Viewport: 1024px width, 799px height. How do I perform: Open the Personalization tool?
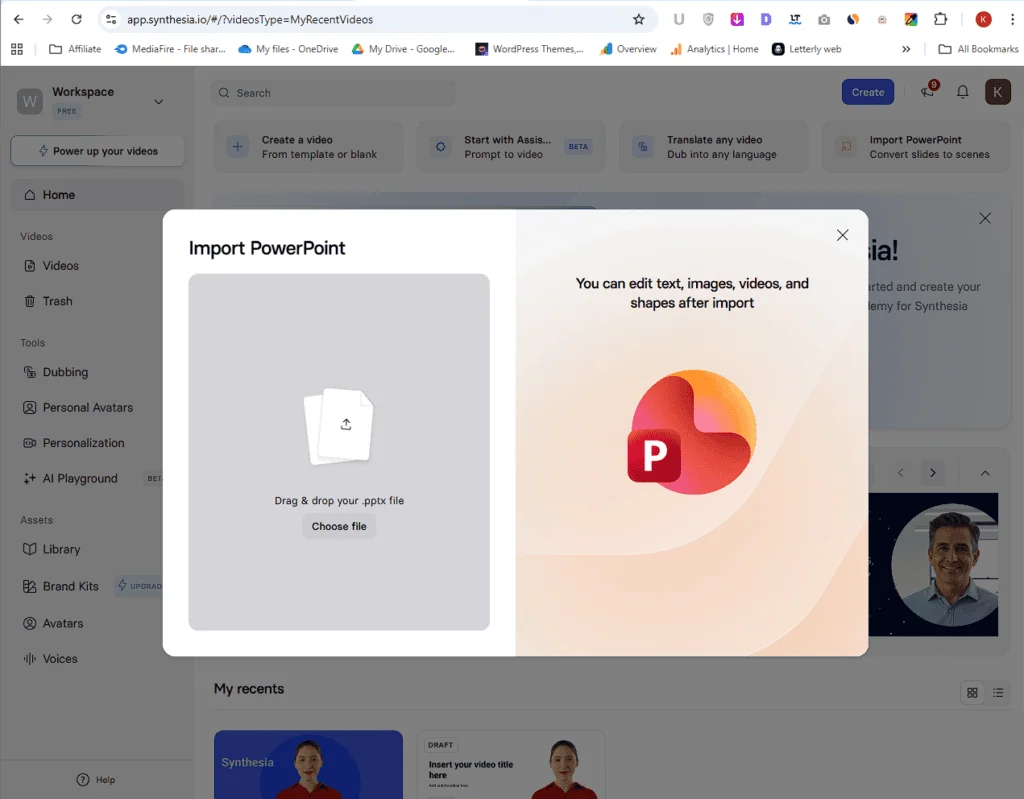(x=85, y=443)
